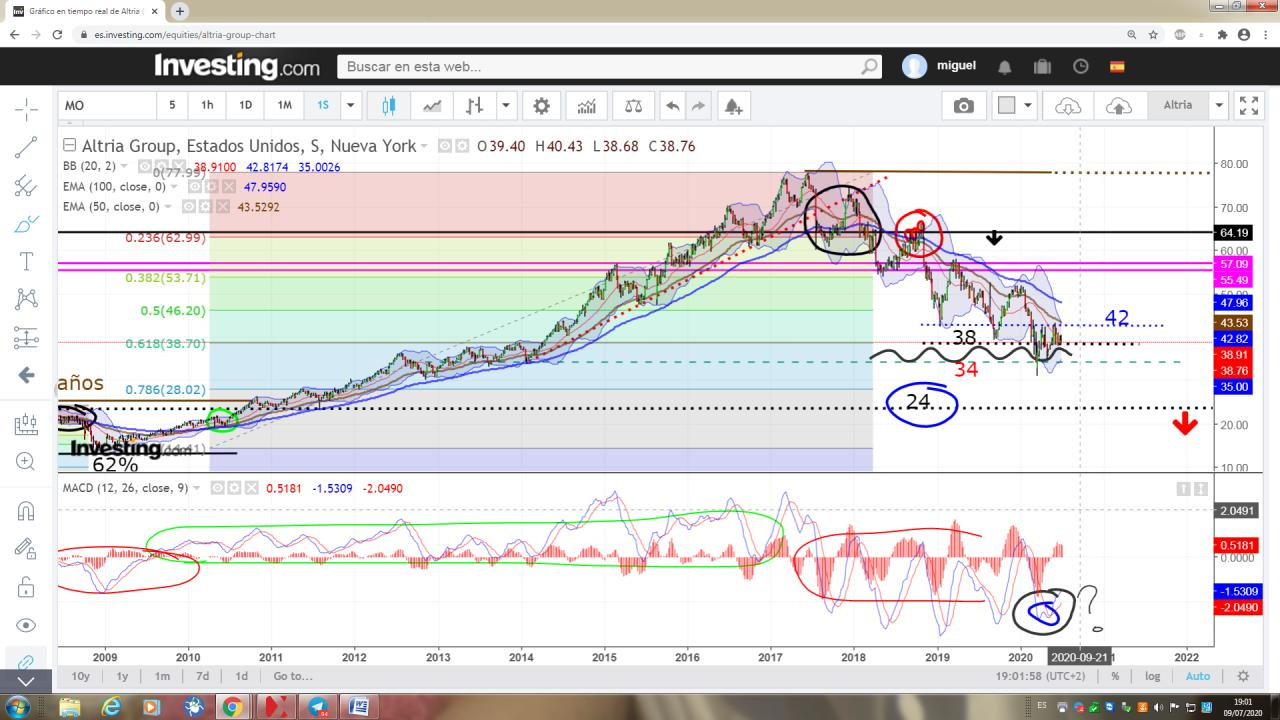
Task: Click the compare symbols scales icon
Action: tap(633, 105)
